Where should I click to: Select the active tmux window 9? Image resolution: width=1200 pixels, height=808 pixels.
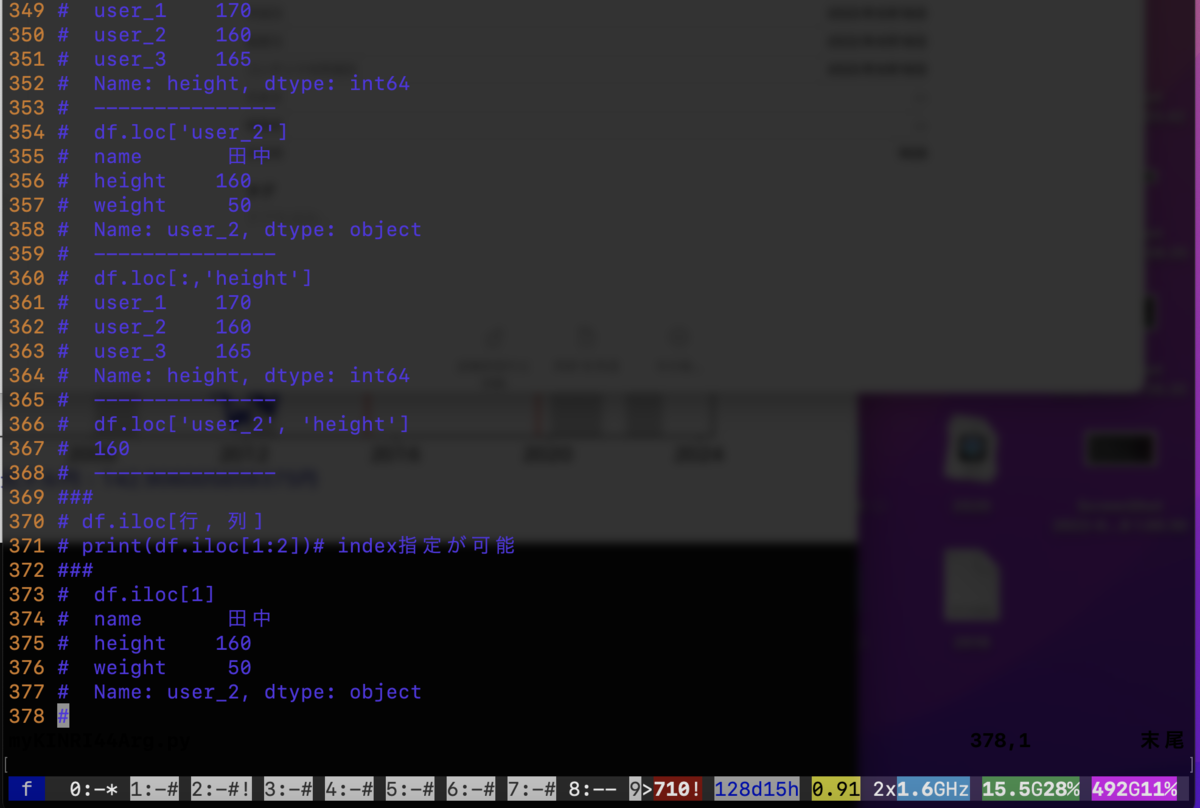(x=638, y=788)
